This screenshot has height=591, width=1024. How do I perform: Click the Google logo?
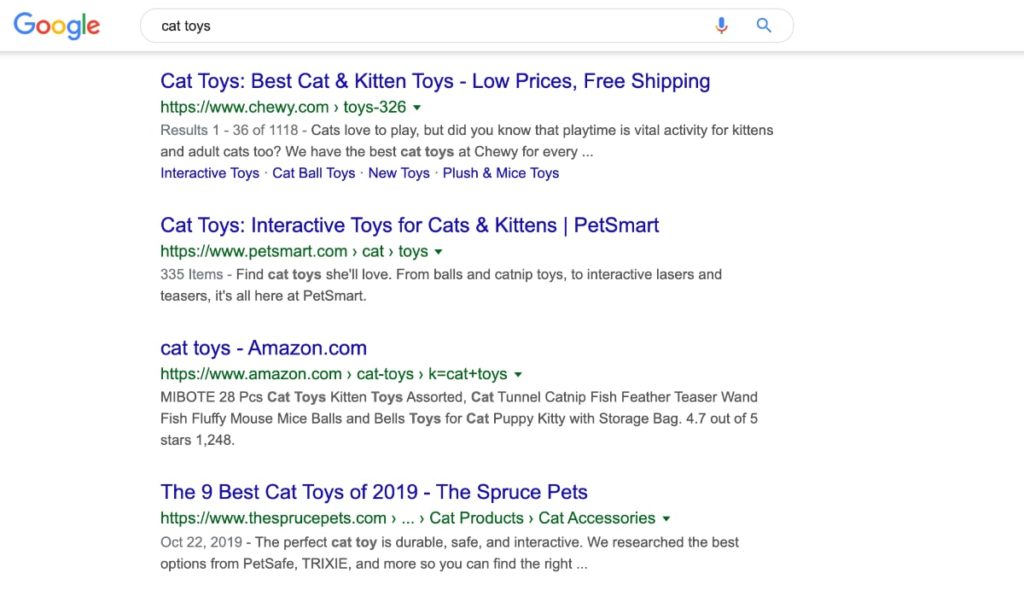pyautogui.click(x=56, y=26)
